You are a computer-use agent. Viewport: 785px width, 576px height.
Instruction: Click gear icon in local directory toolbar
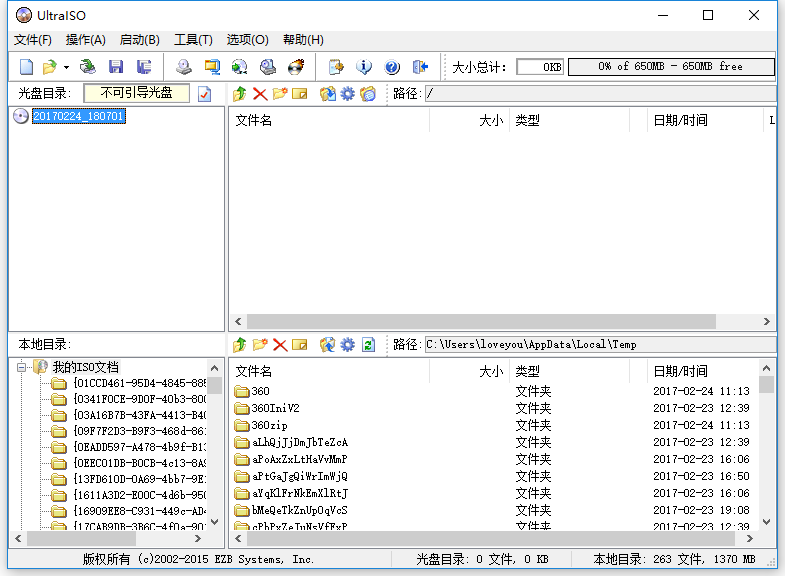click(347, 345)
